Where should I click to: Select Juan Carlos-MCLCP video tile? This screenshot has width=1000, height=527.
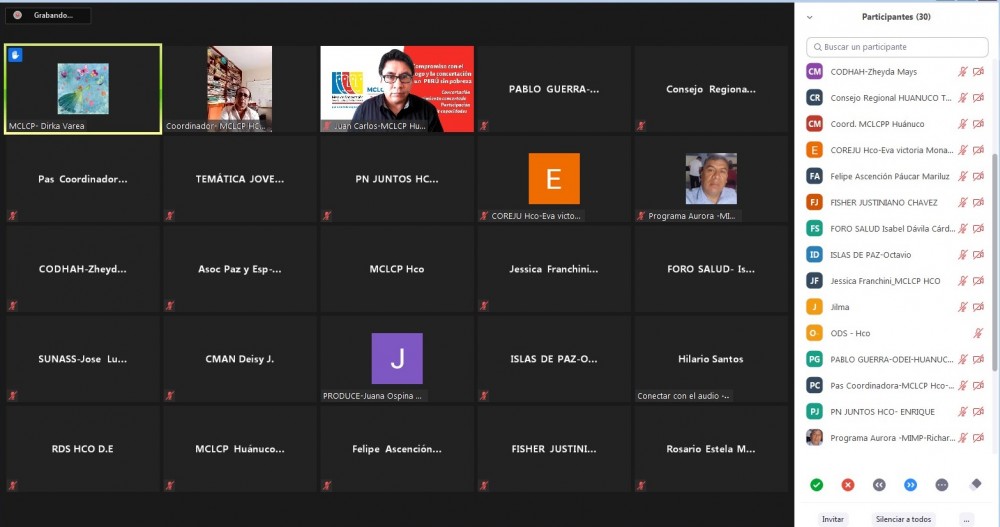pyautogui.click(x=397, y=89)
